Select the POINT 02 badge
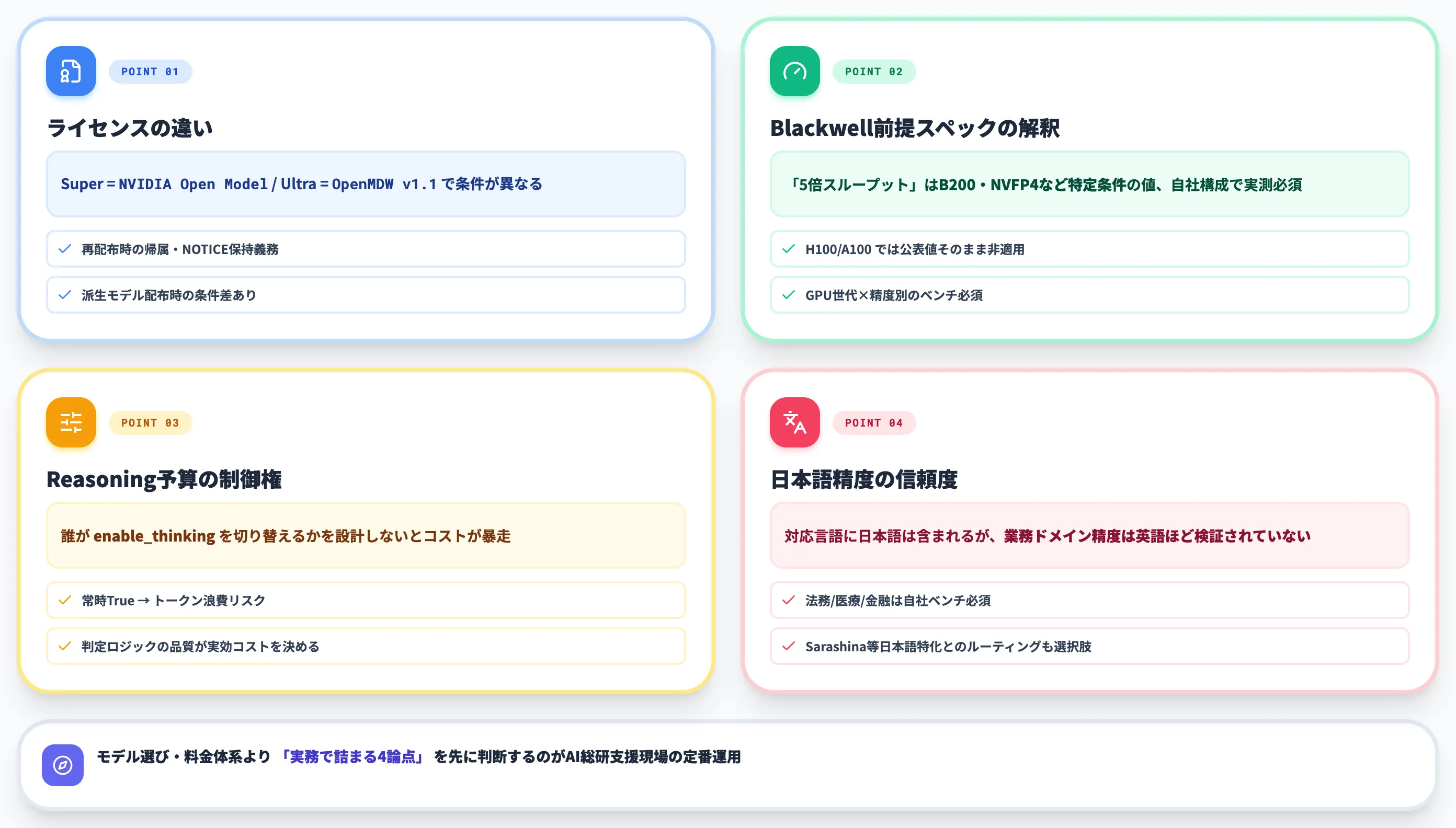The image size is (1456, 828). [874, 72]
